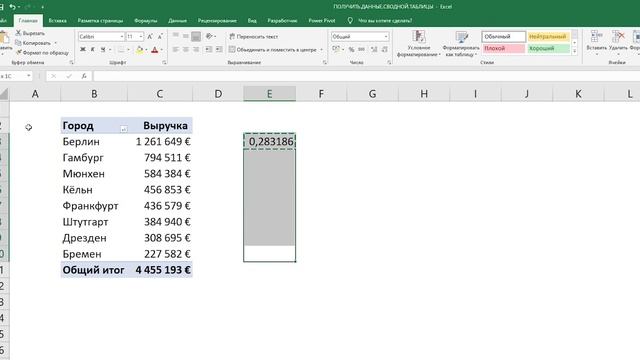This screenshot has height=360, width=640.
Task: Apply the yellow fill color bucket
Action: pos(140,50)
